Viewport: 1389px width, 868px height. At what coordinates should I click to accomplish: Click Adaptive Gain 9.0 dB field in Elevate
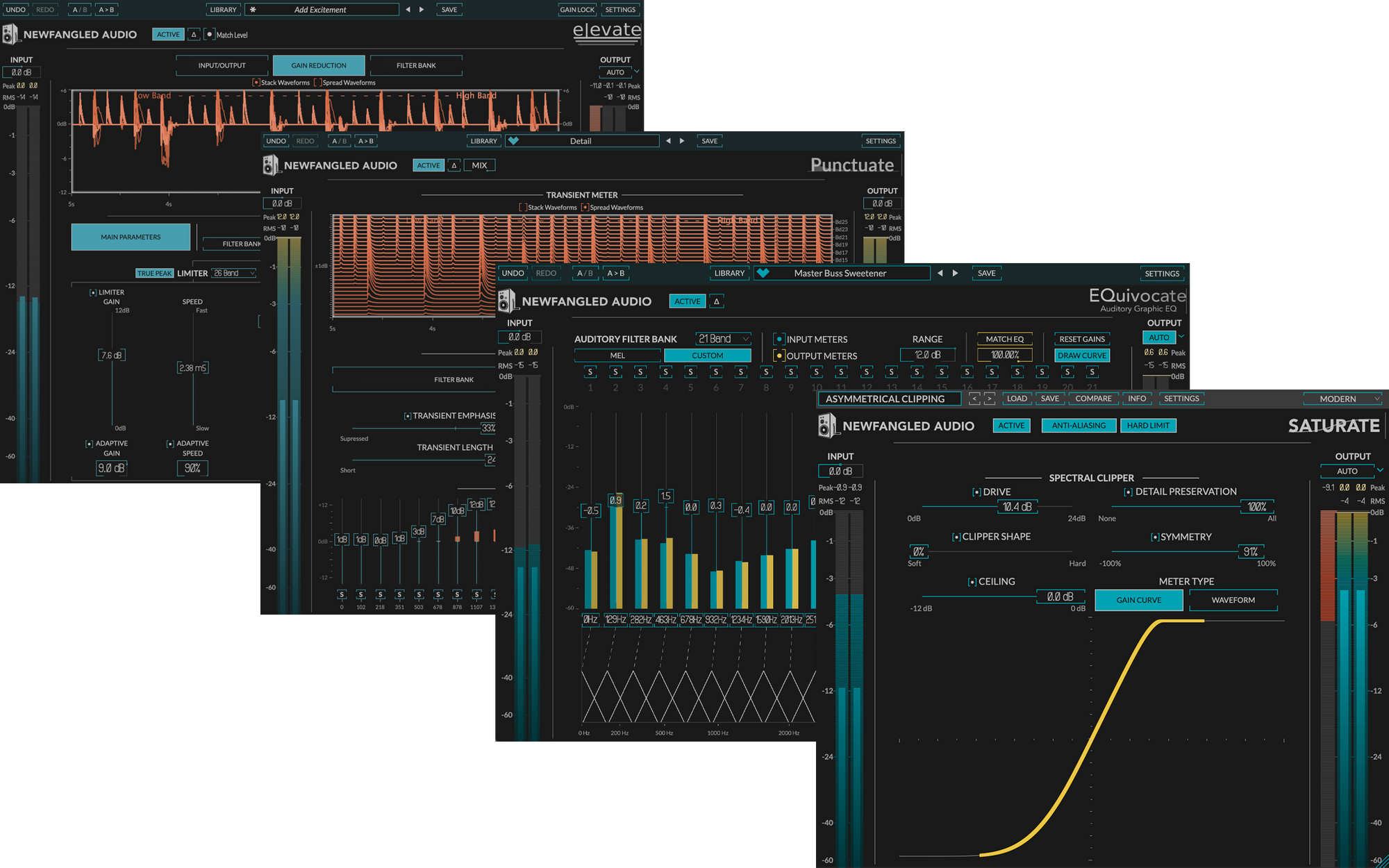(112, 468)
